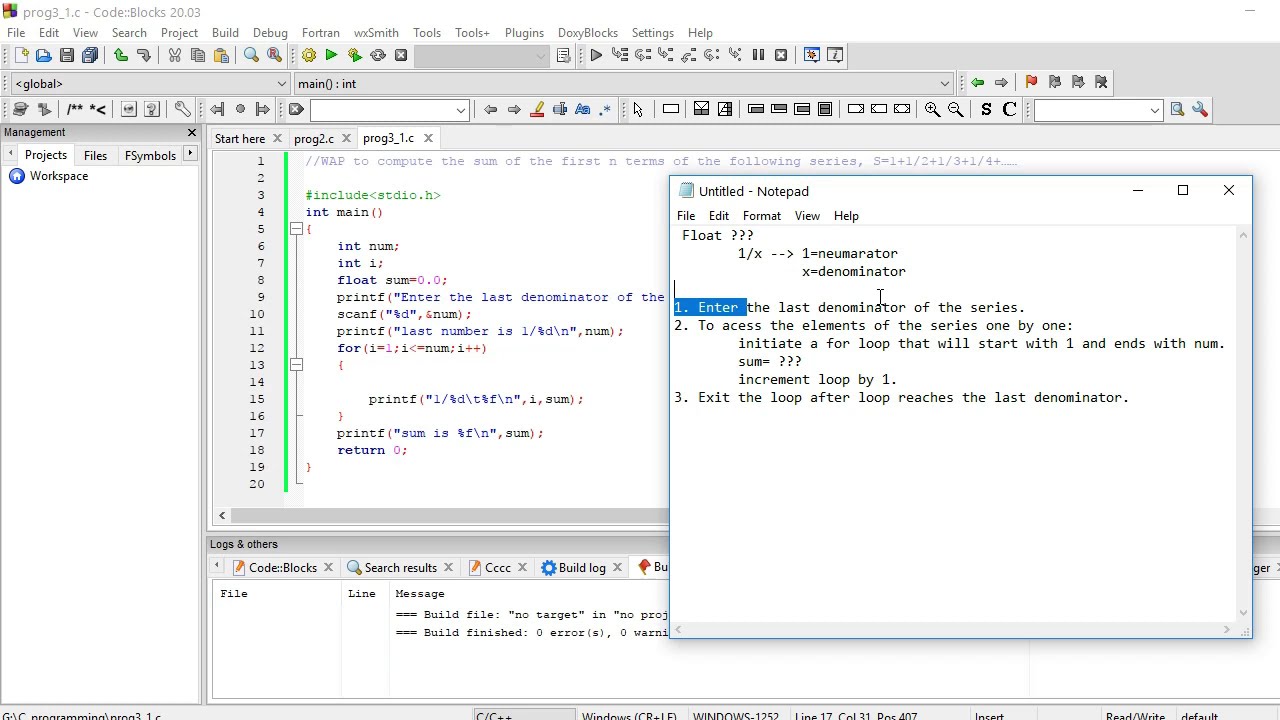The image size is (1280, 720).
Task: Click the Rebuild icon
Action: coord(378,56)
